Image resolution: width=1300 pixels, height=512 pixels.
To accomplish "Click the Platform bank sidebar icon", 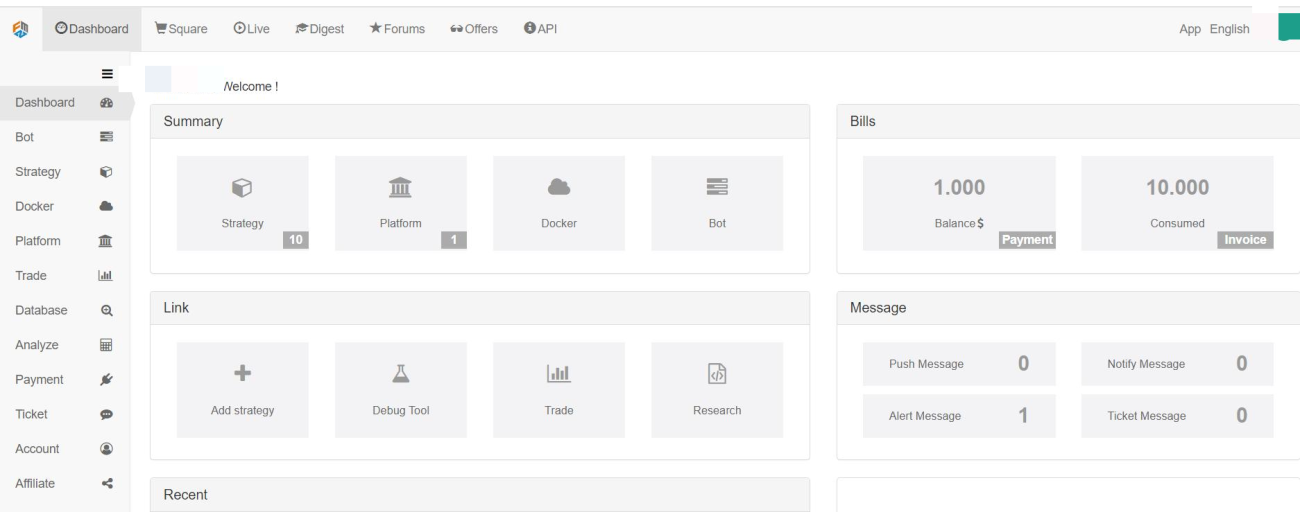I will click(x=107, y=241).
